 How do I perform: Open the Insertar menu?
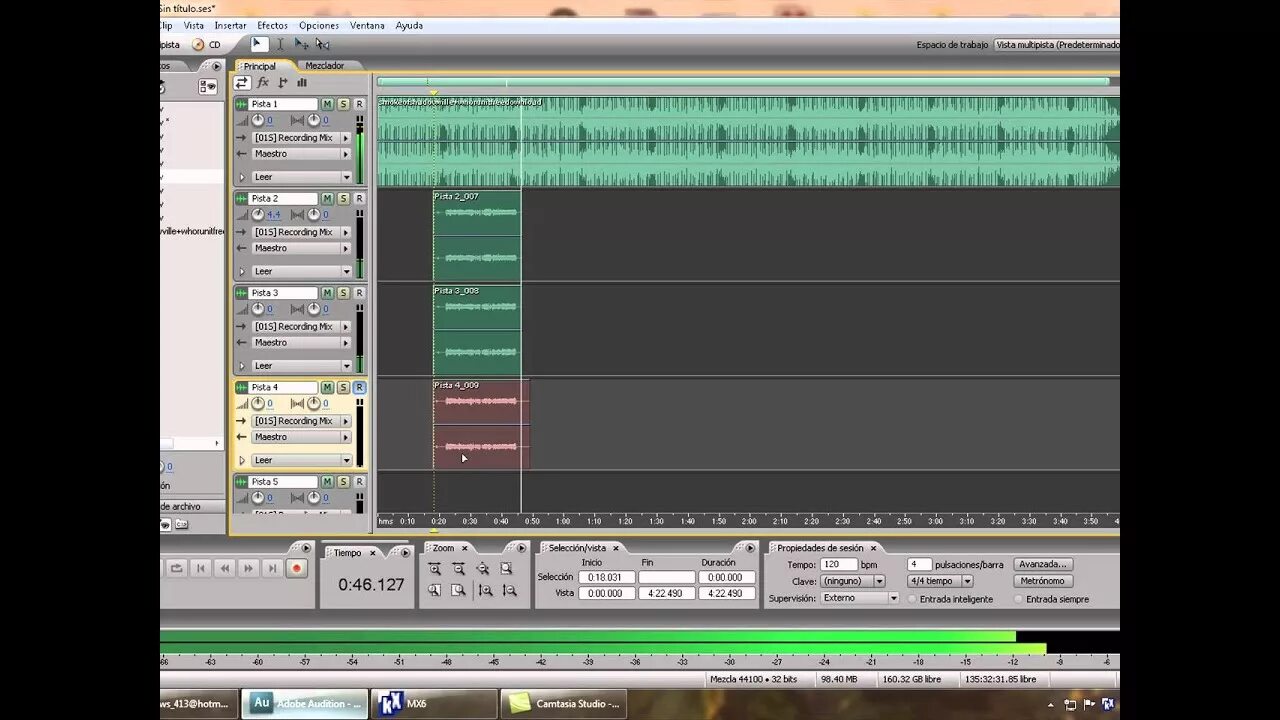230,25
